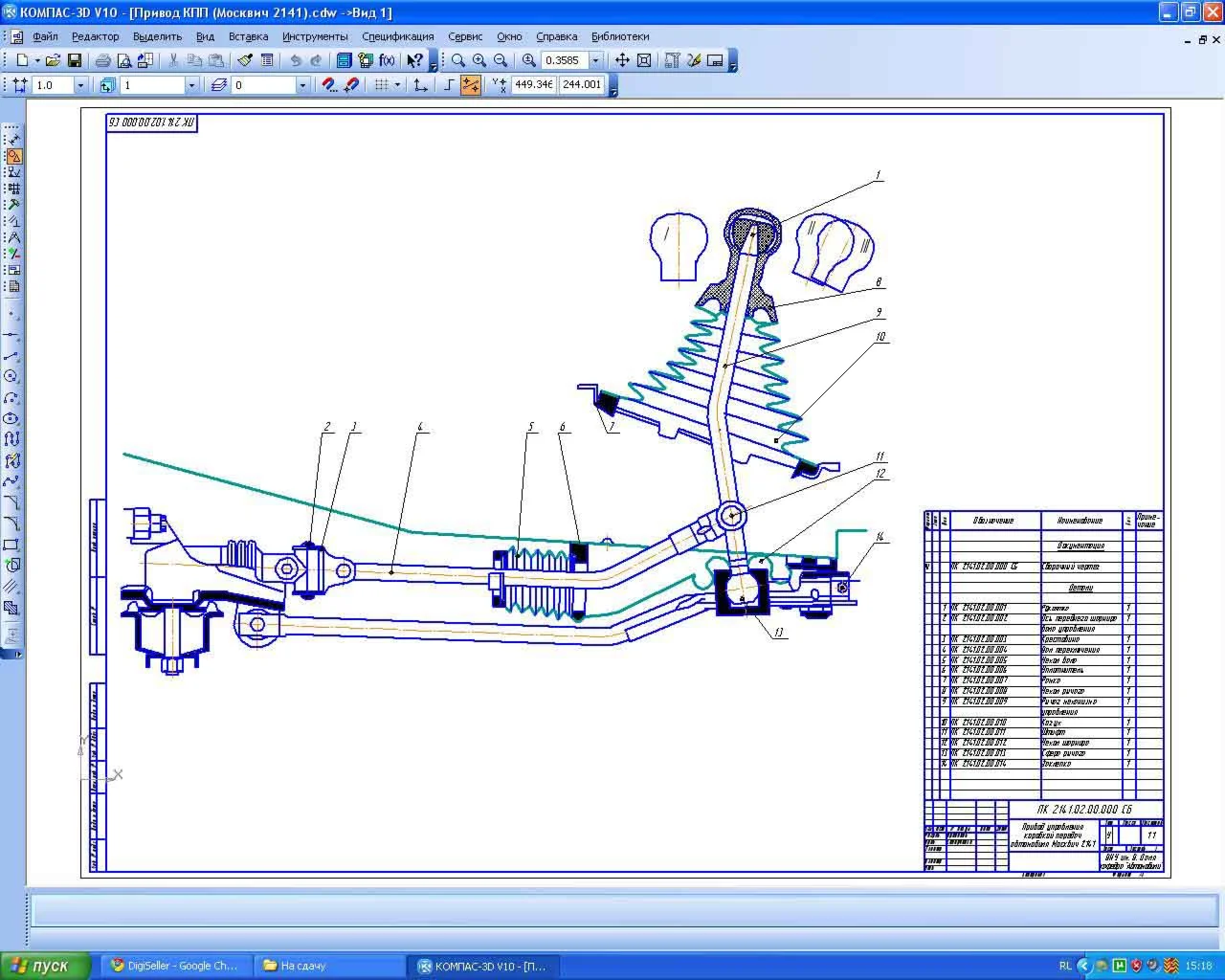Toggle the orthogonal drawing mode button
1225x980 pixels.
448,85
